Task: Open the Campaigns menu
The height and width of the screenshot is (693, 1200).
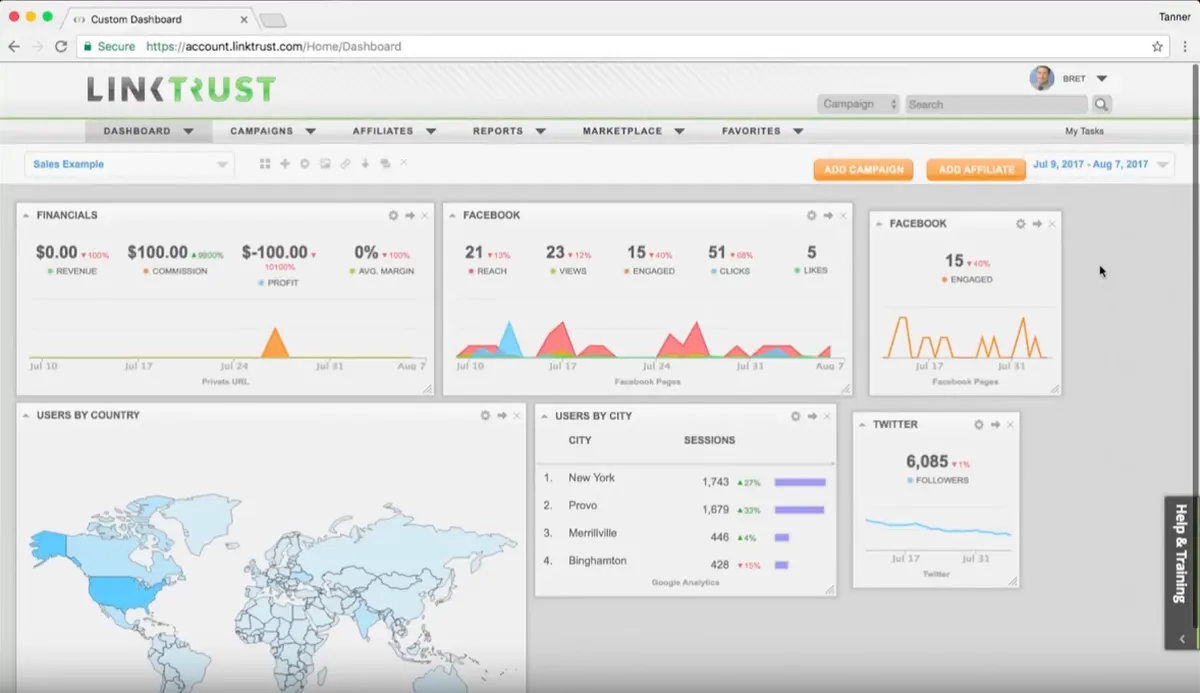Action: 273,131
